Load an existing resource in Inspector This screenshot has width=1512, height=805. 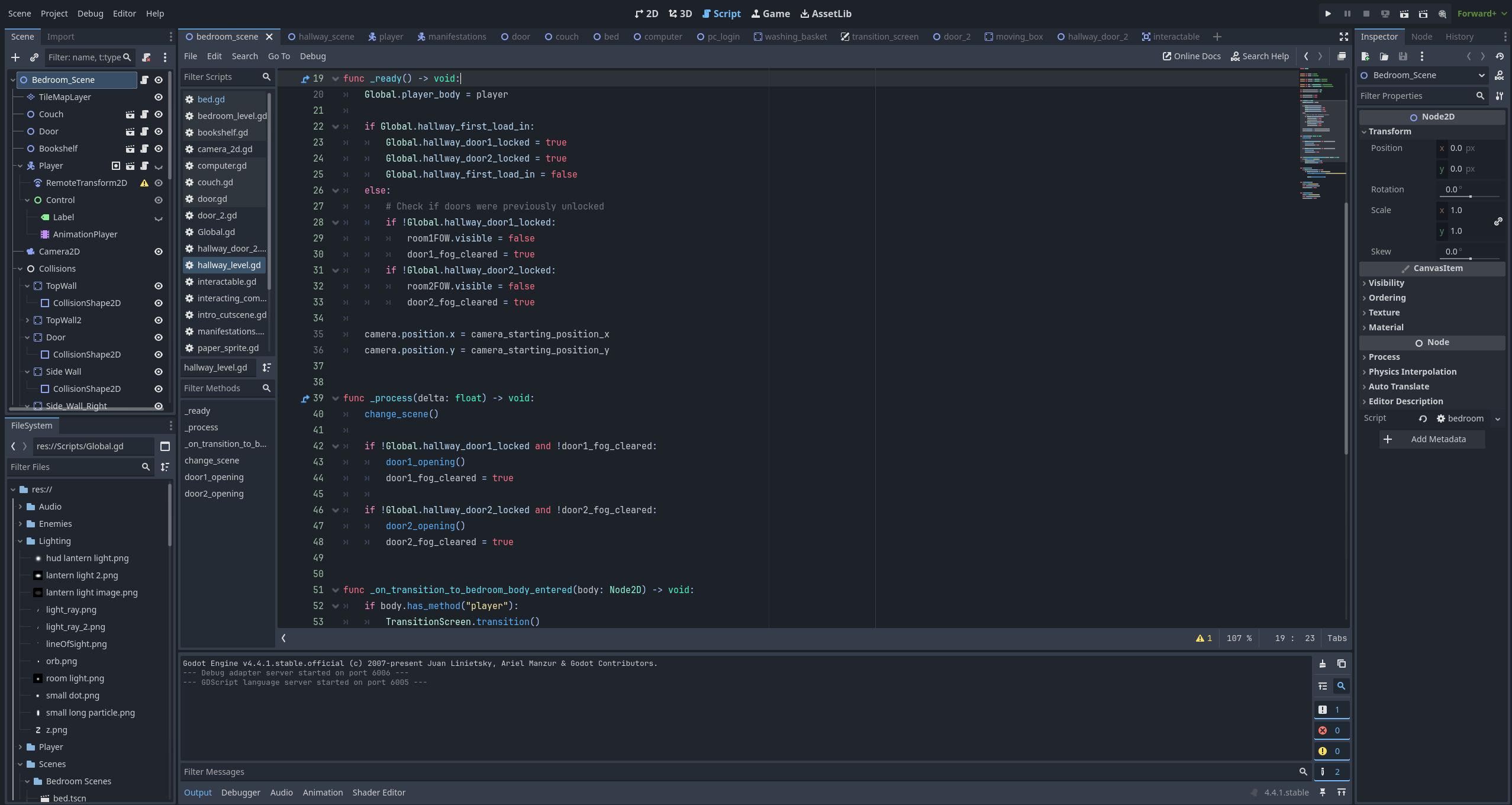(x=1384, y=56)
